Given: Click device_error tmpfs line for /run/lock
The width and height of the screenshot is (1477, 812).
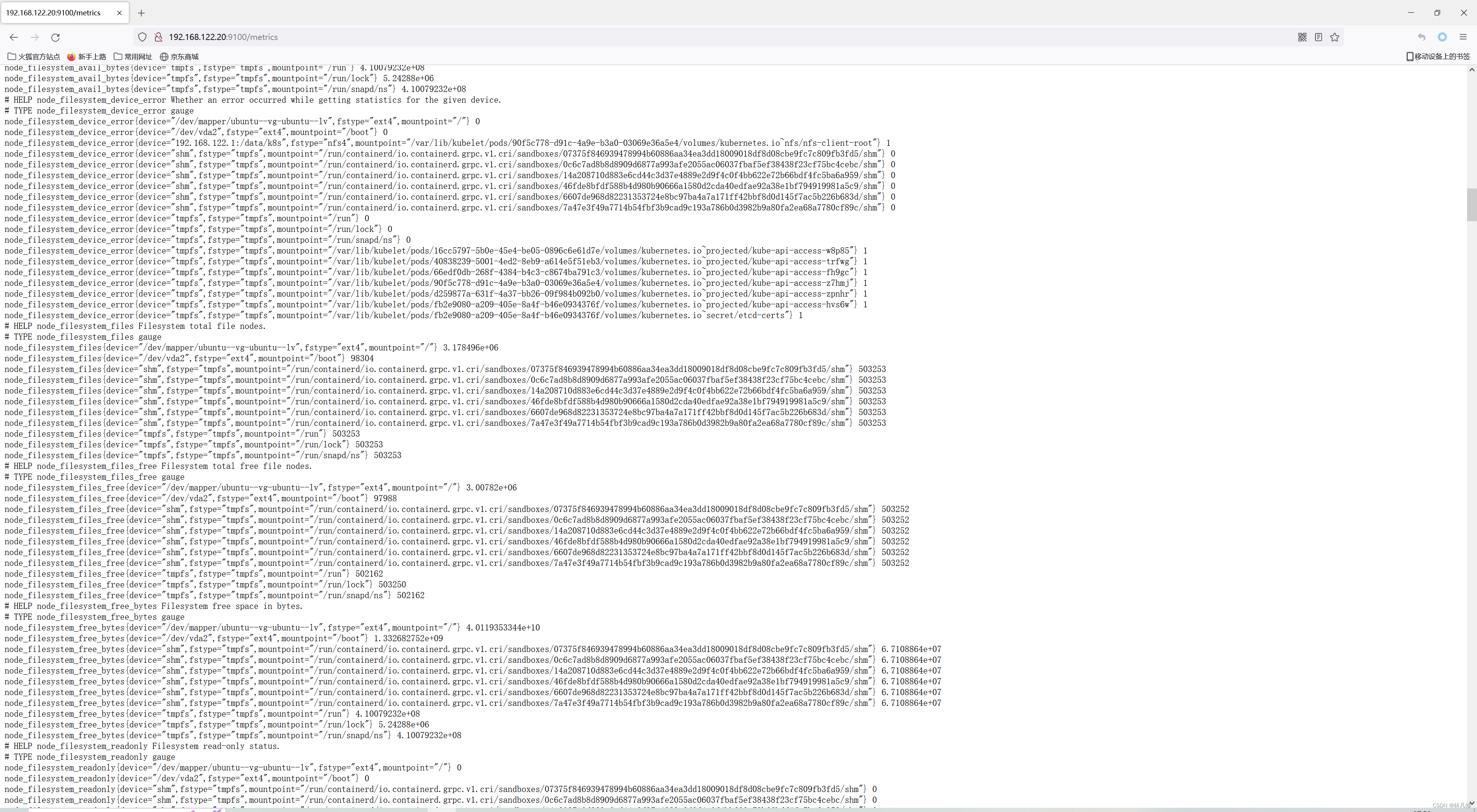Looking at the screenshot, I should click(198, 229).
